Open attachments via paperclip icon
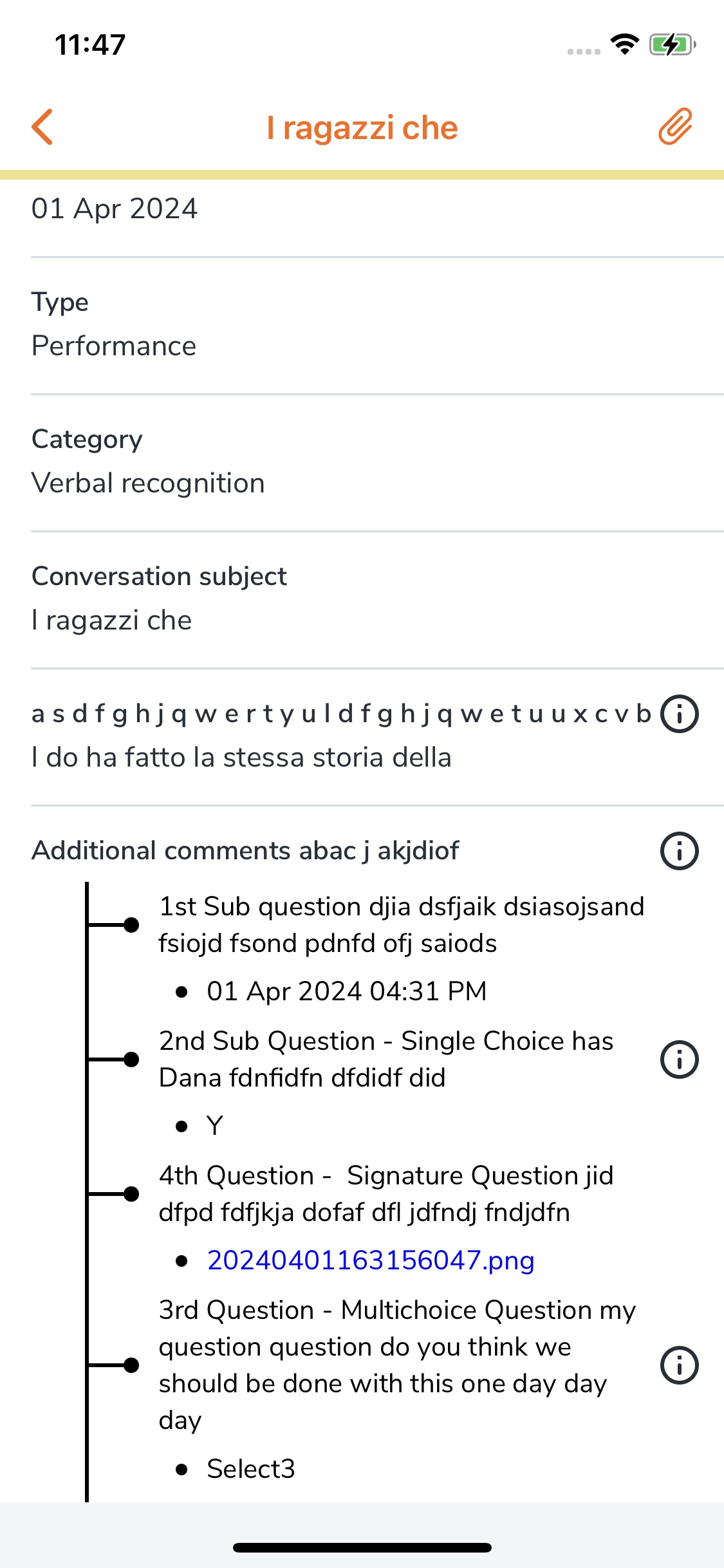The height and width of the screenshot is (1568, 724). point(675,126)
